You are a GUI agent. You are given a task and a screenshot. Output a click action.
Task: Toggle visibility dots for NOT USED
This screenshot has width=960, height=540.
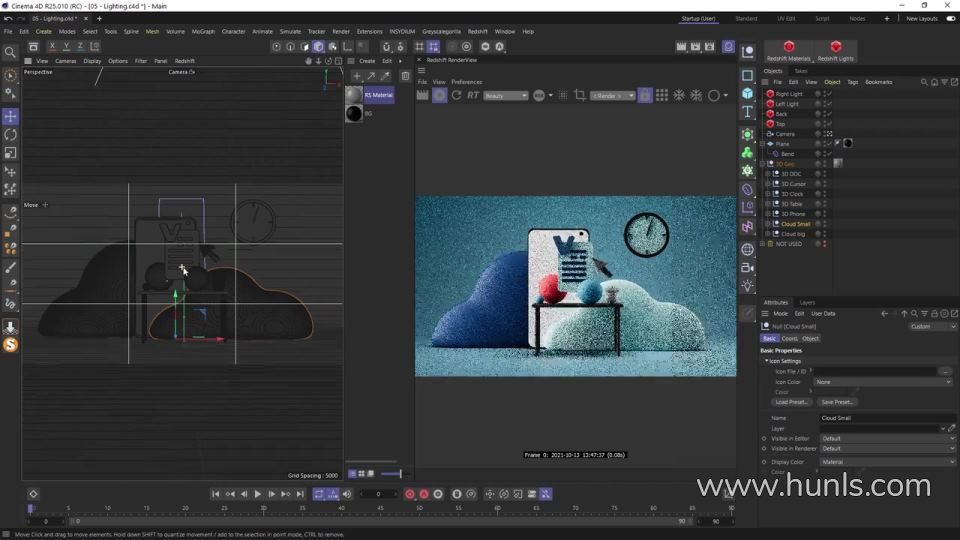tap(825, 244)
